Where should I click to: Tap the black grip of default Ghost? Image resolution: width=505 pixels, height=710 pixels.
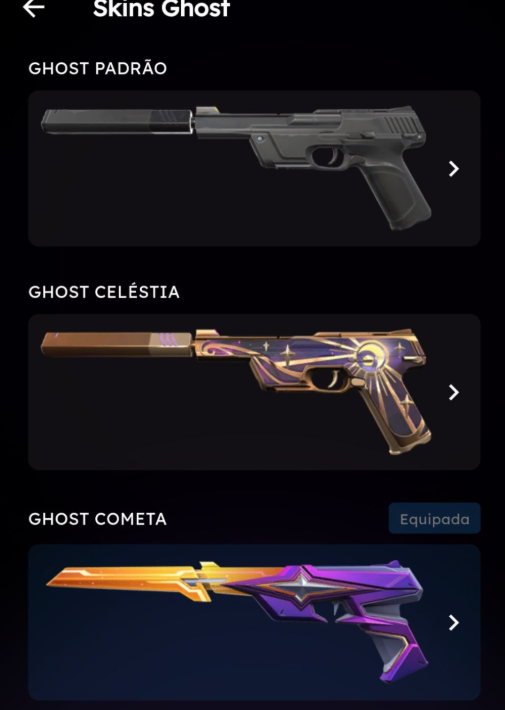click(396, 195)
